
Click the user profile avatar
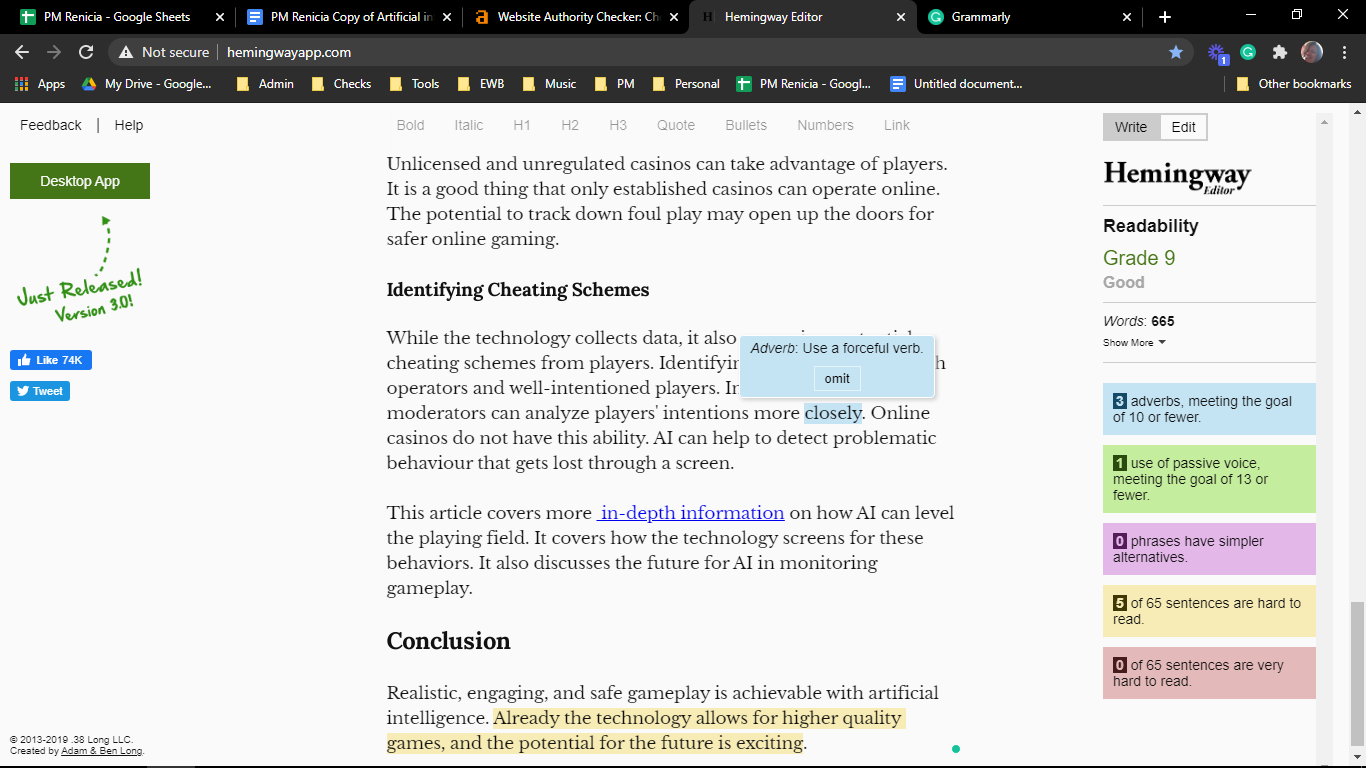(1311, 52)
